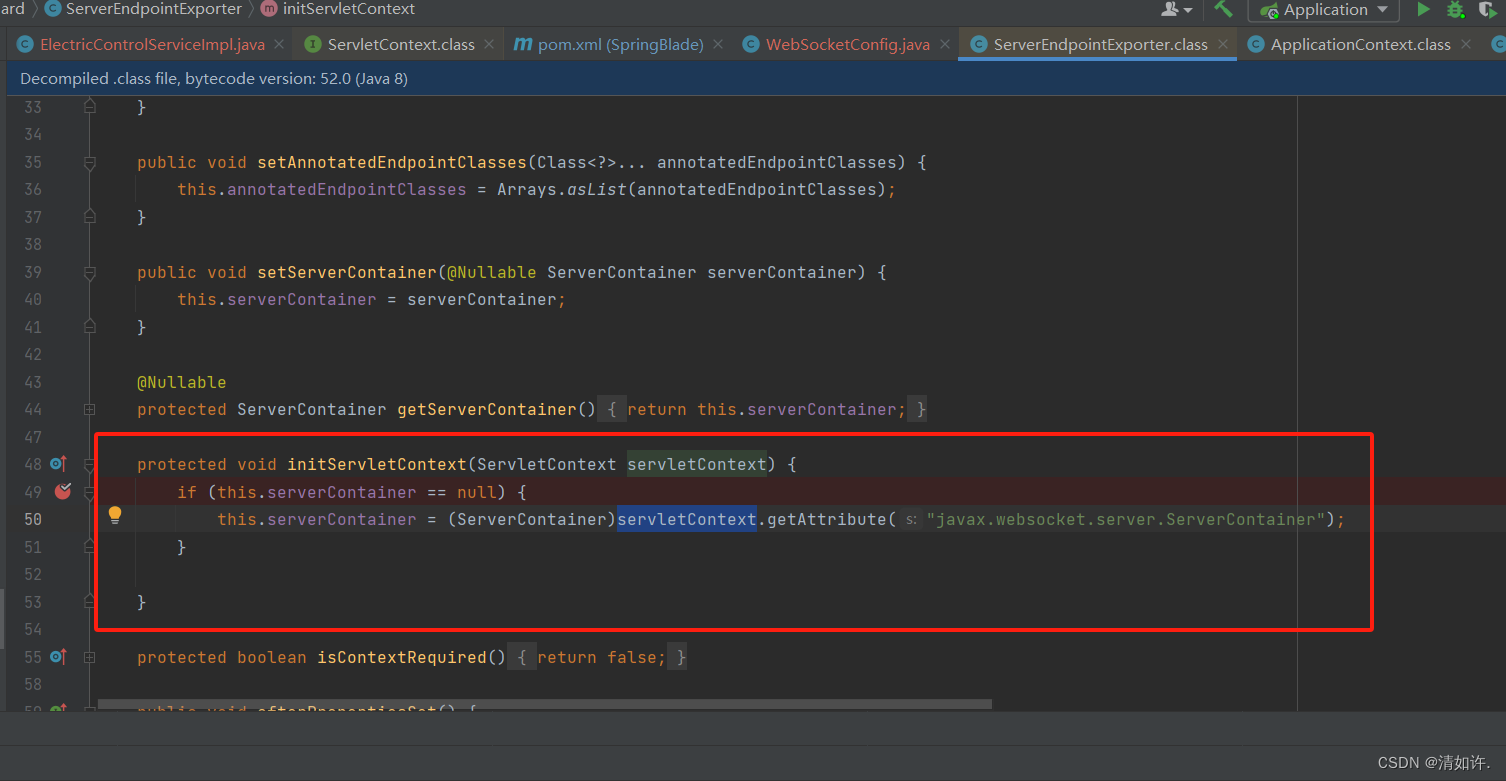Viewport: 1506px width, 781px height.
Task: Close the ServerEndpointExporter.class tab
Action: click(1223, 45)
